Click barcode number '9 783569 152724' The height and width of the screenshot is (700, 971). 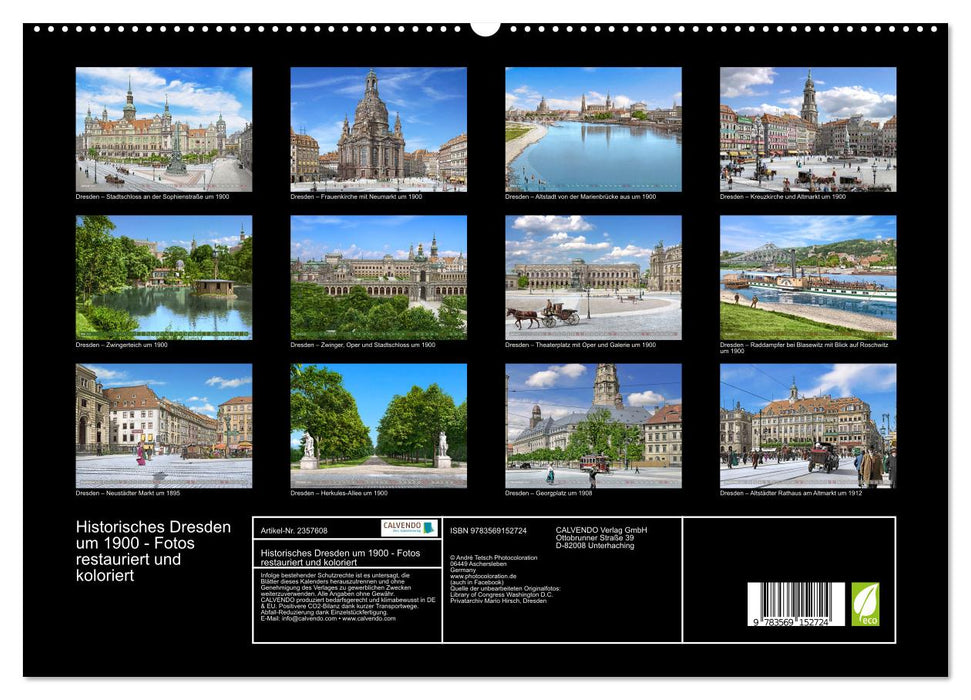[791, 623]
